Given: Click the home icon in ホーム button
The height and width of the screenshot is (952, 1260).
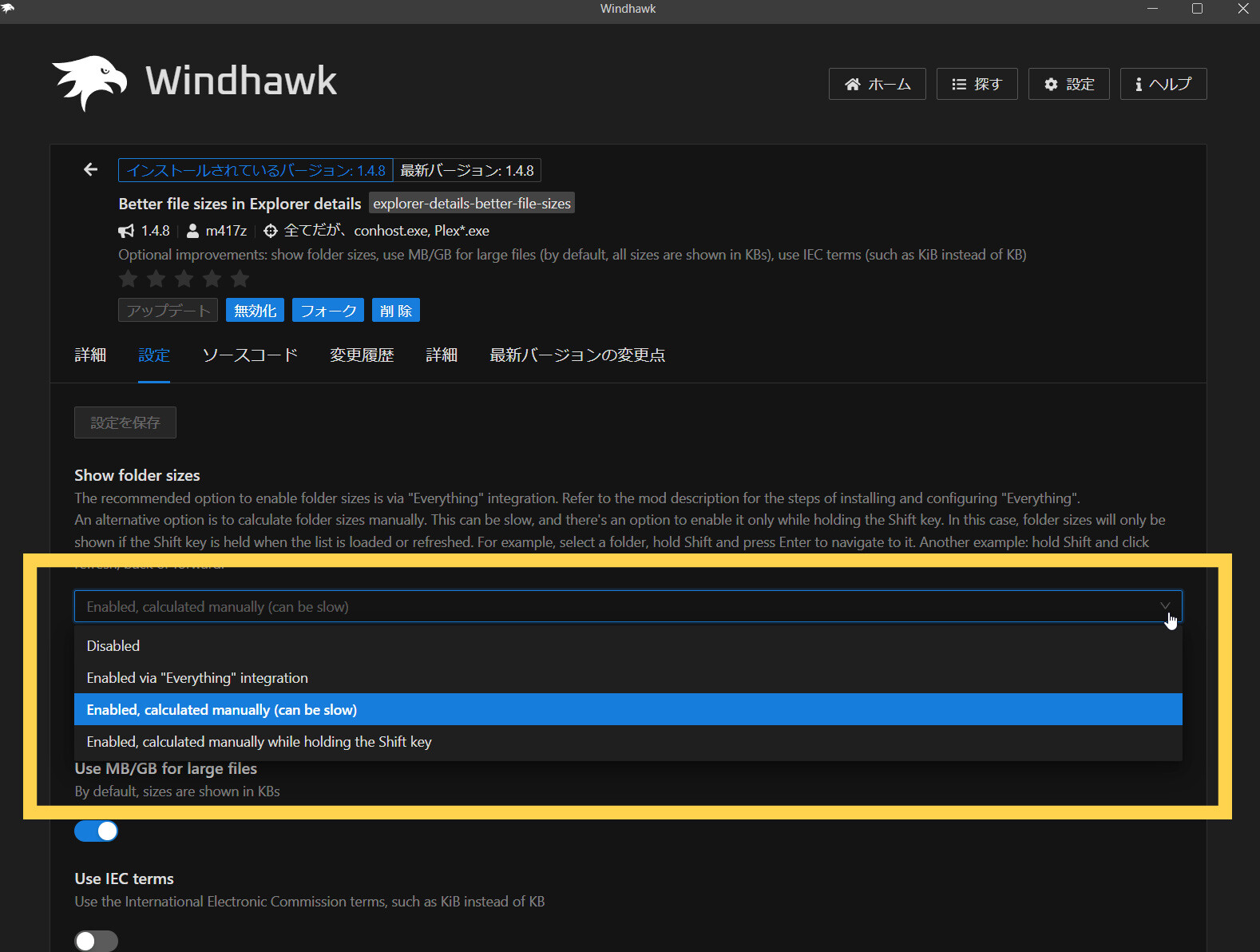Looking at the screenshot, I should coord(853,84).
